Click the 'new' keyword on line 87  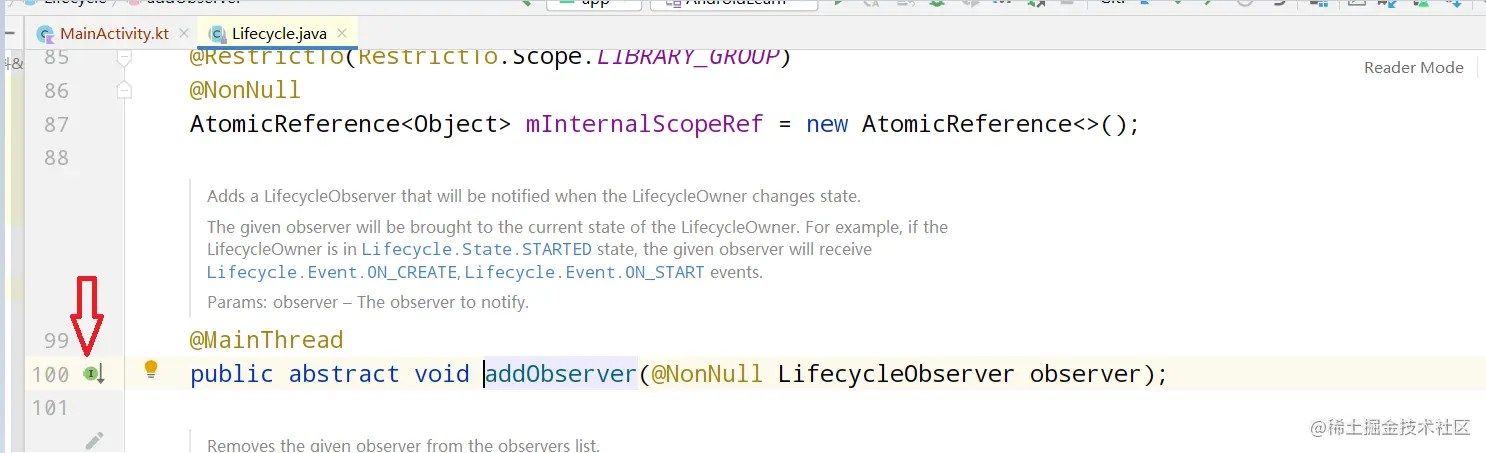827,125
